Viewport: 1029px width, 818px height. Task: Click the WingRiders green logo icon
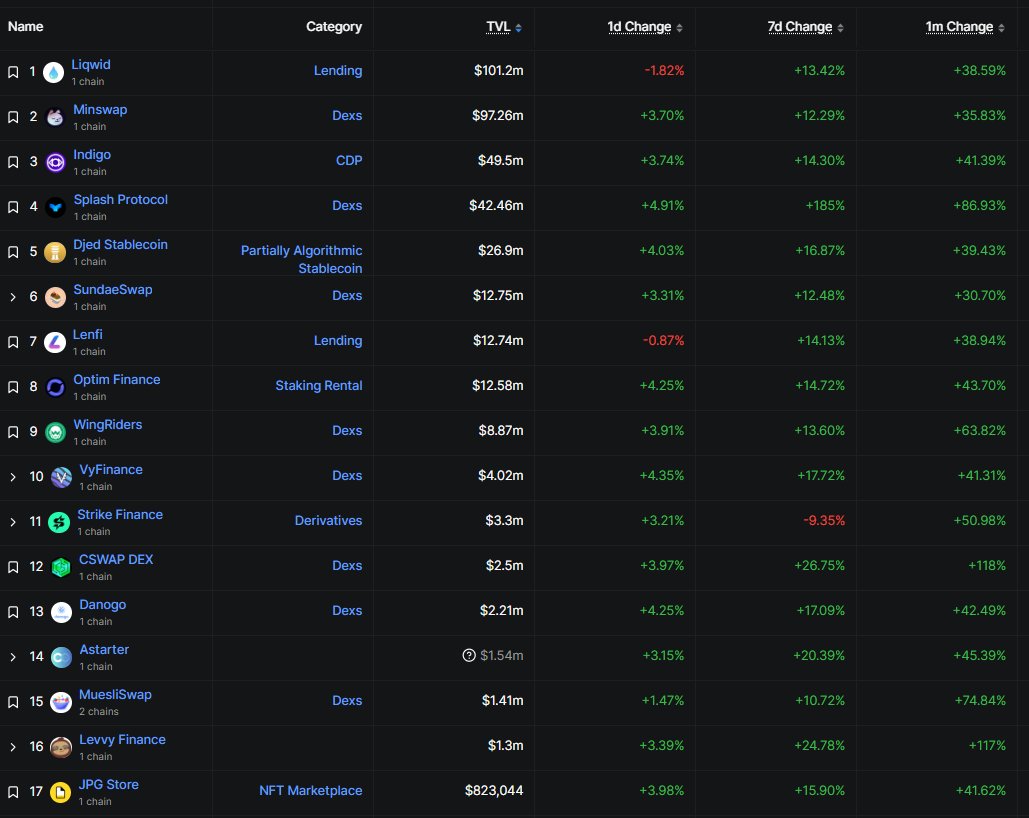(55, 432)
